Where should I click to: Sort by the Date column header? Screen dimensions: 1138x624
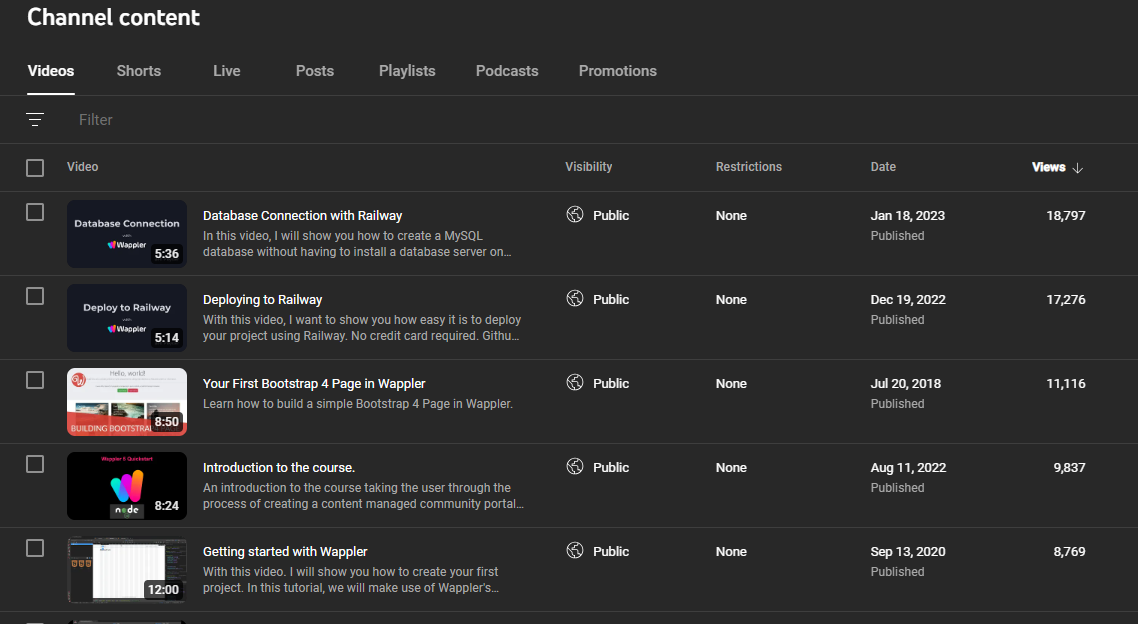(883, 167)
